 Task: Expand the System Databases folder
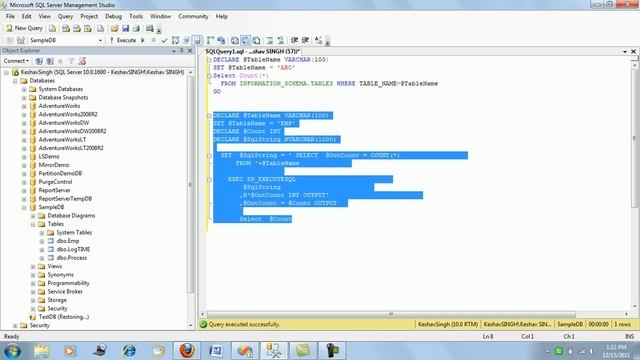[x=24, y=89]
